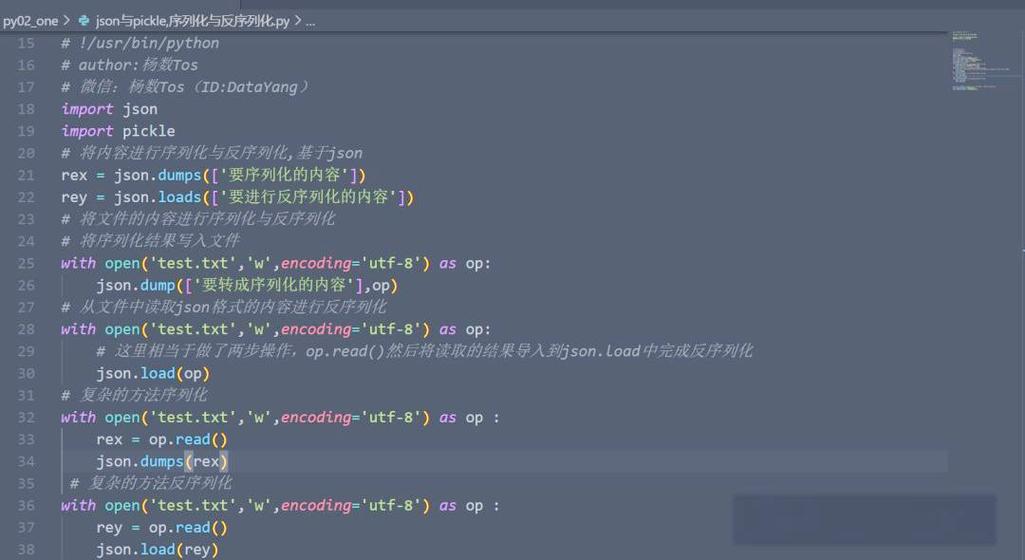
Task: Click 'rex = op.read()' on line 33
Action: (161, 439)
